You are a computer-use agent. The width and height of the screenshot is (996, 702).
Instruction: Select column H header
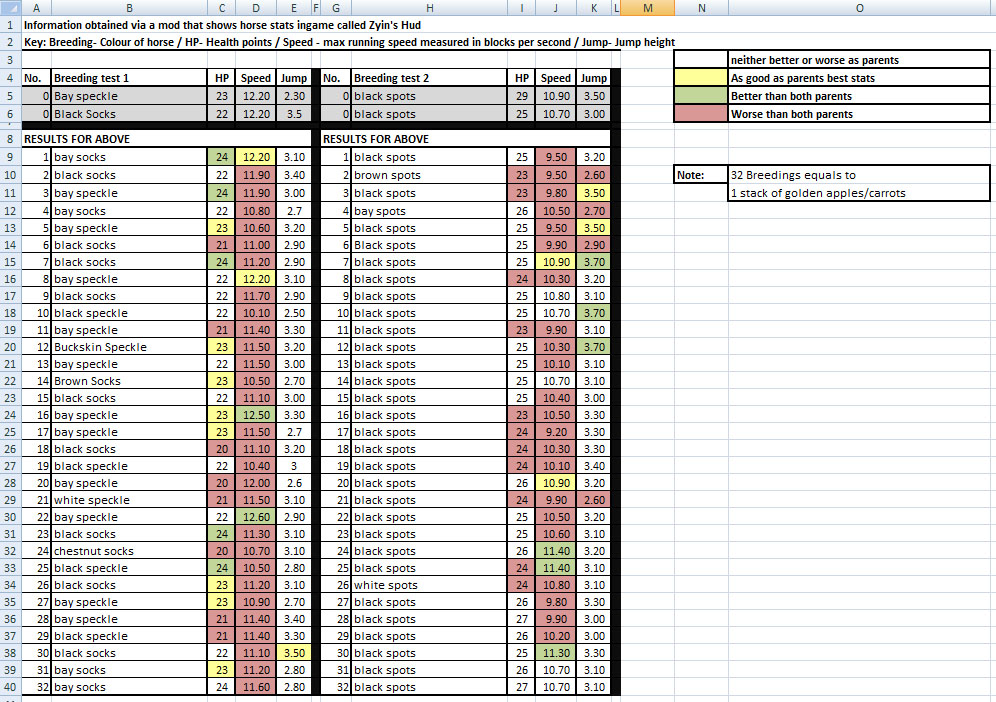pos(429,8)
